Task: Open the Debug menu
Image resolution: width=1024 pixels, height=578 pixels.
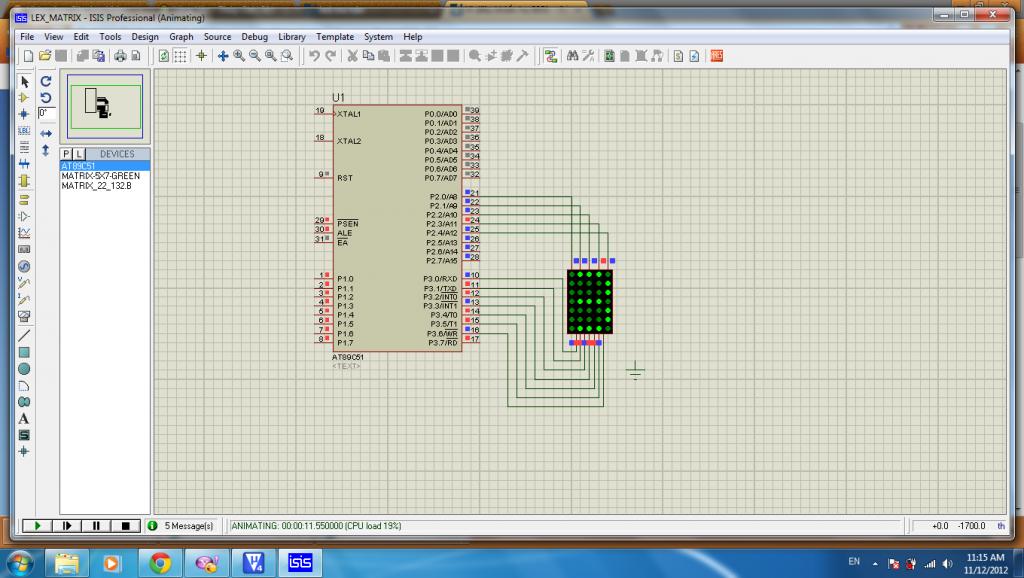Action: [x=255, y=37]
